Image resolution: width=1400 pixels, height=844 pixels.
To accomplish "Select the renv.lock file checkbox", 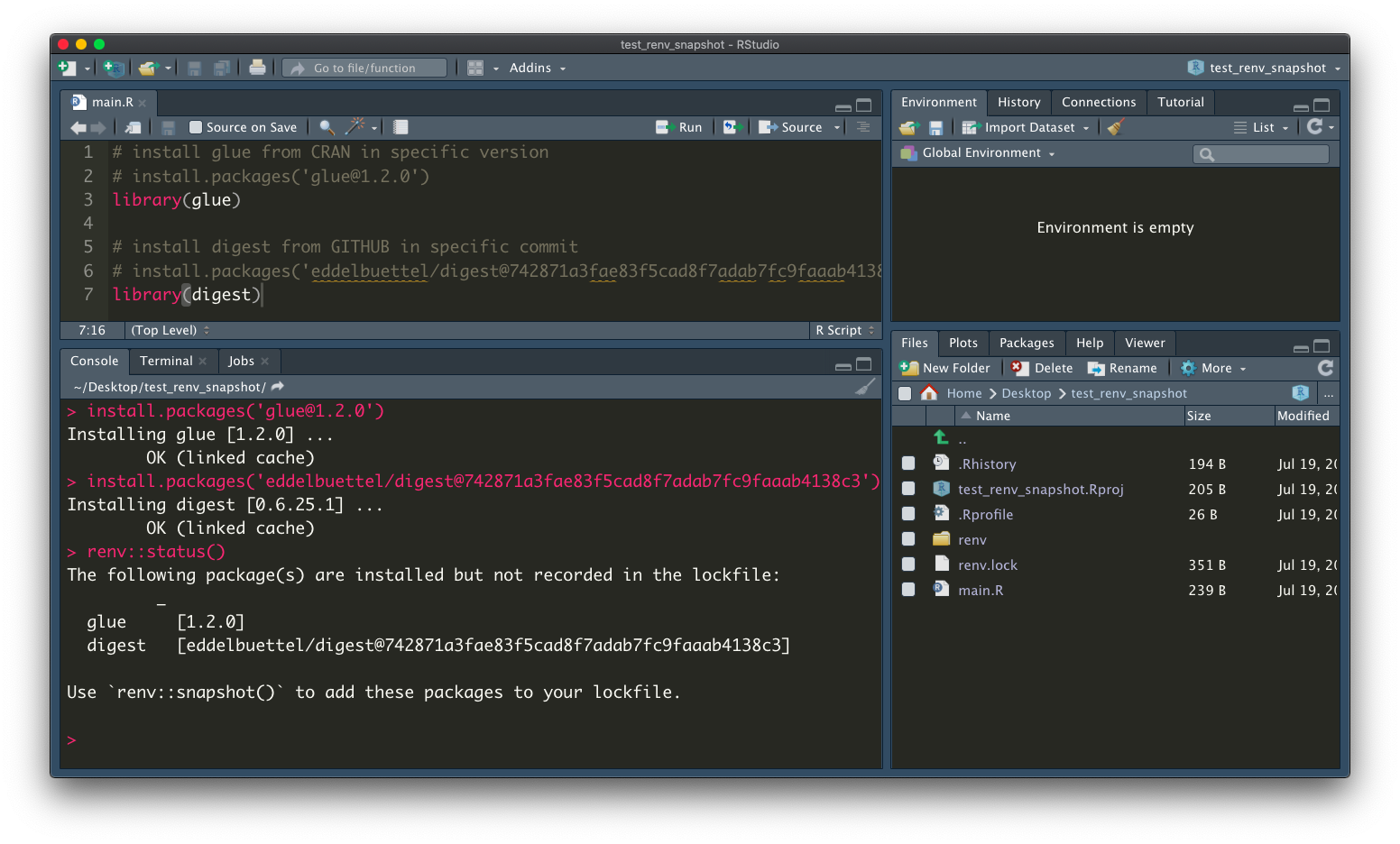I will [908, 564].
